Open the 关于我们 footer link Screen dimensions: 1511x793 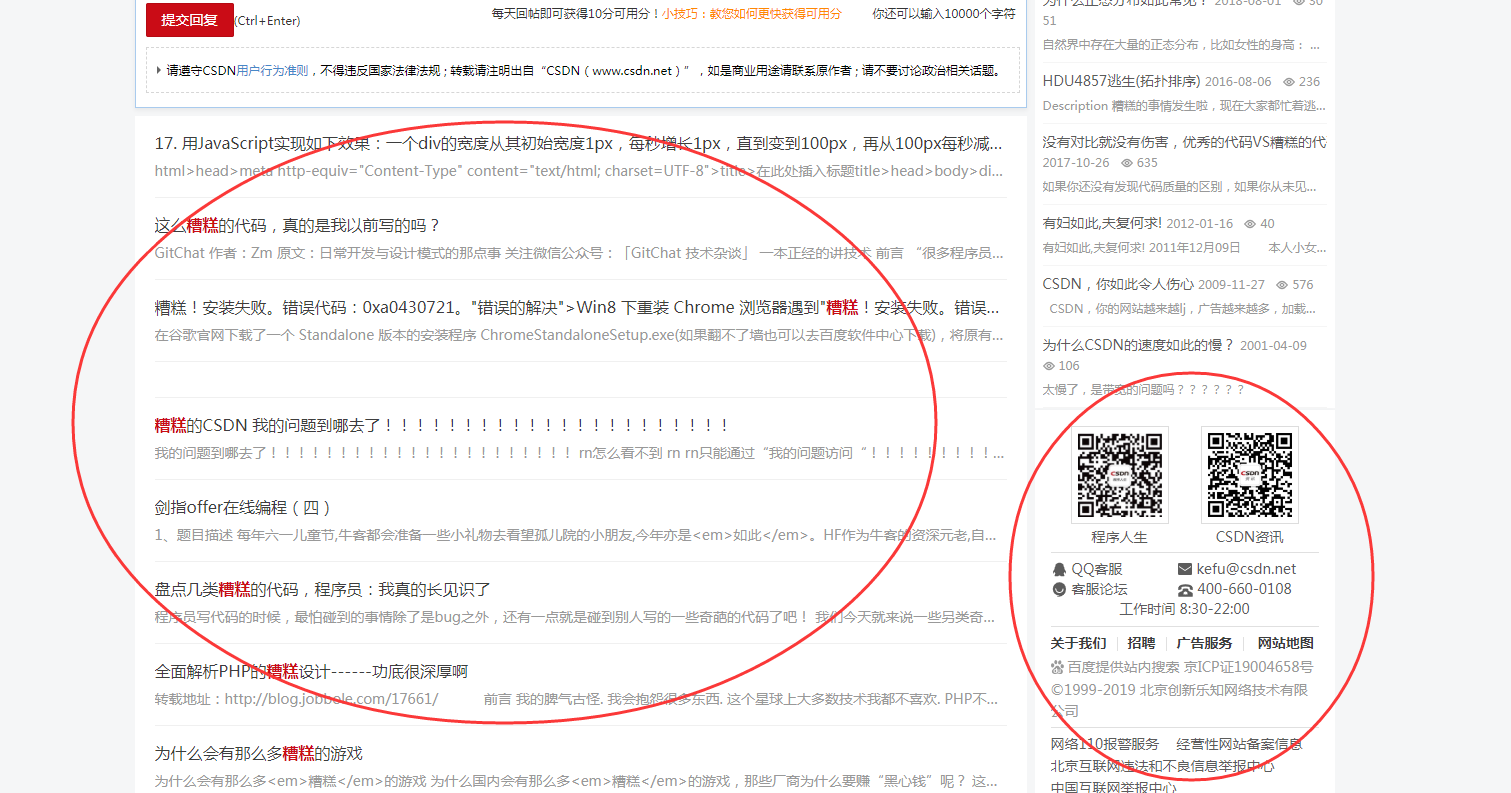pos(1078,643)
